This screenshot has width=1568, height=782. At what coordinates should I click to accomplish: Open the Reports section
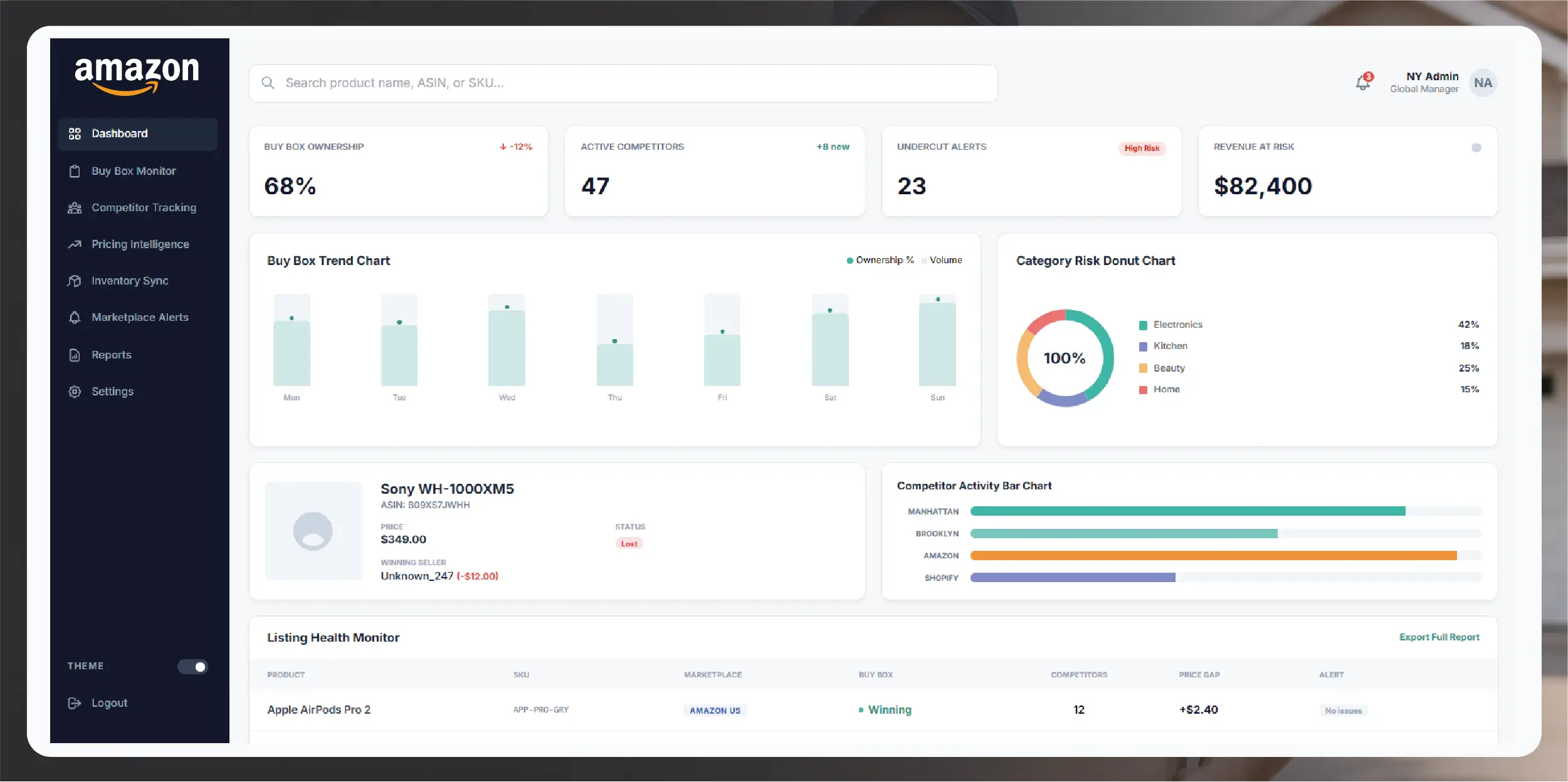click(111, 354)
